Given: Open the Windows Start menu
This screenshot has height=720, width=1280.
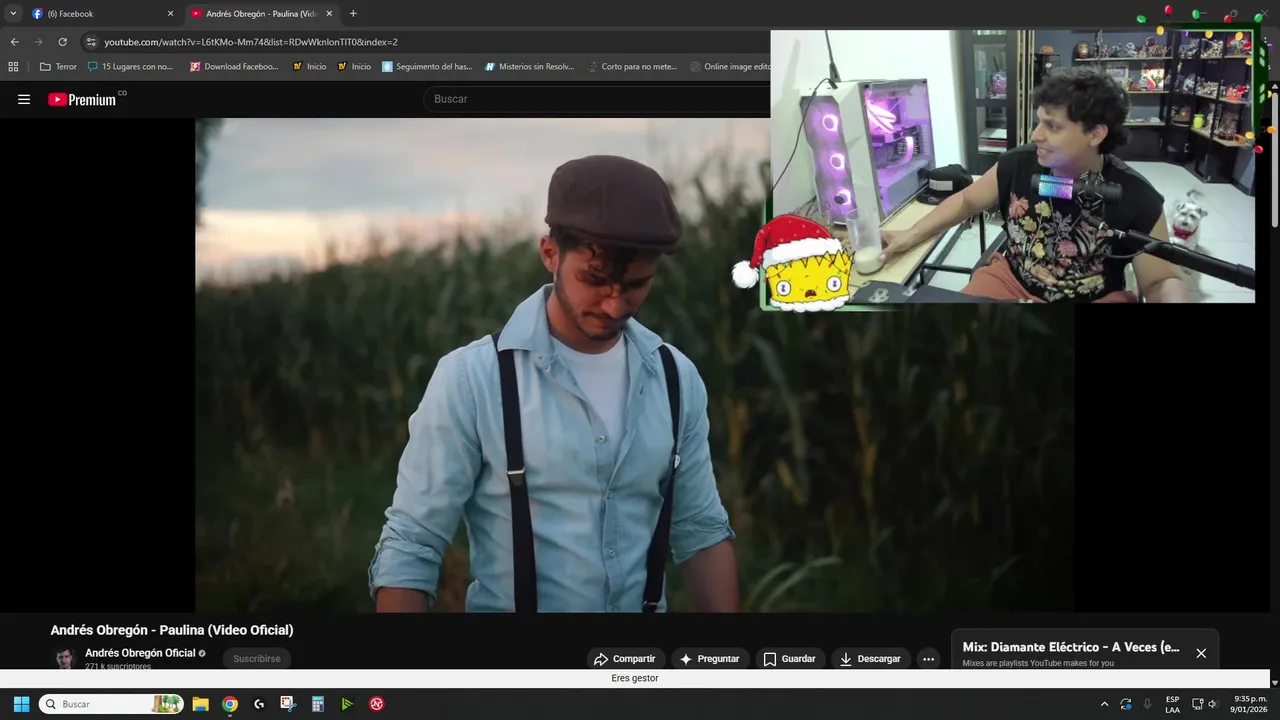Looking at the screenshot, I should tap(21, 704).
